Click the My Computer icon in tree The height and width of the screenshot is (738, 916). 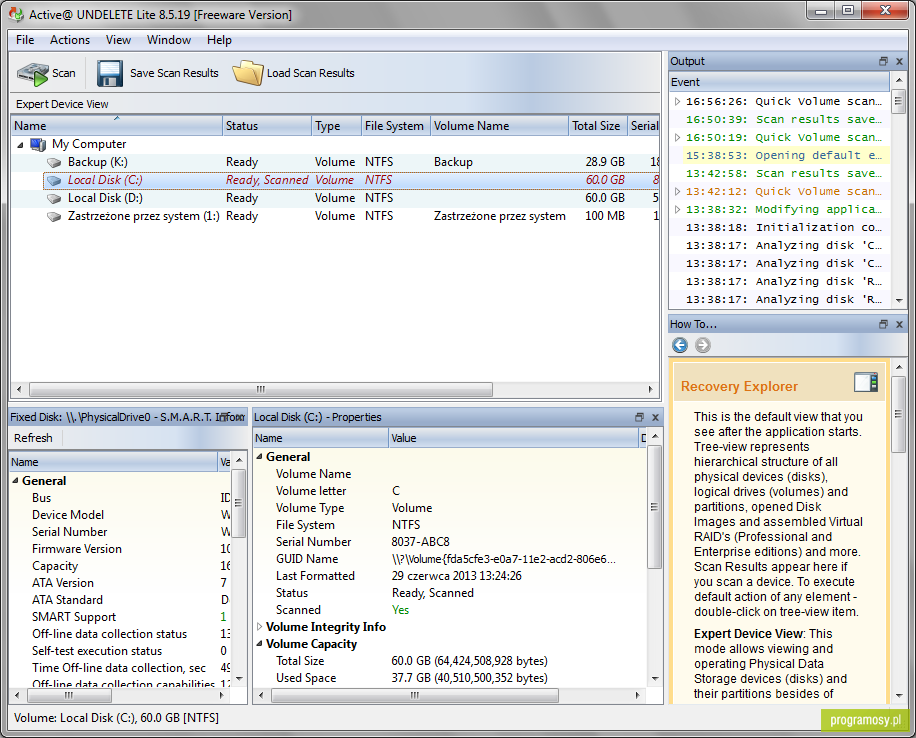click(x=38, y=144)
